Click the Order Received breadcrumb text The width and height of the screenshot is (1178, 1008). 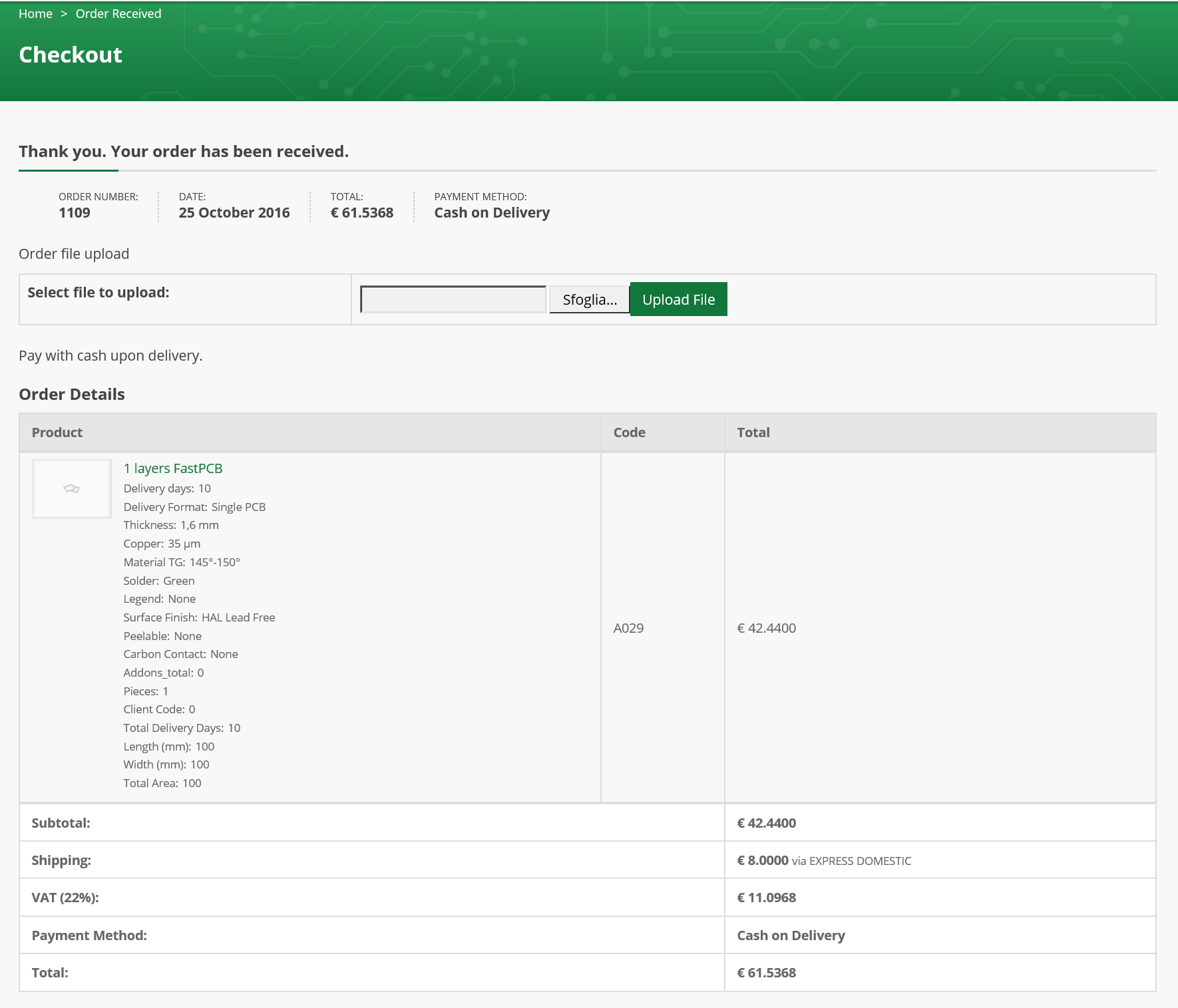pos(118,13)
